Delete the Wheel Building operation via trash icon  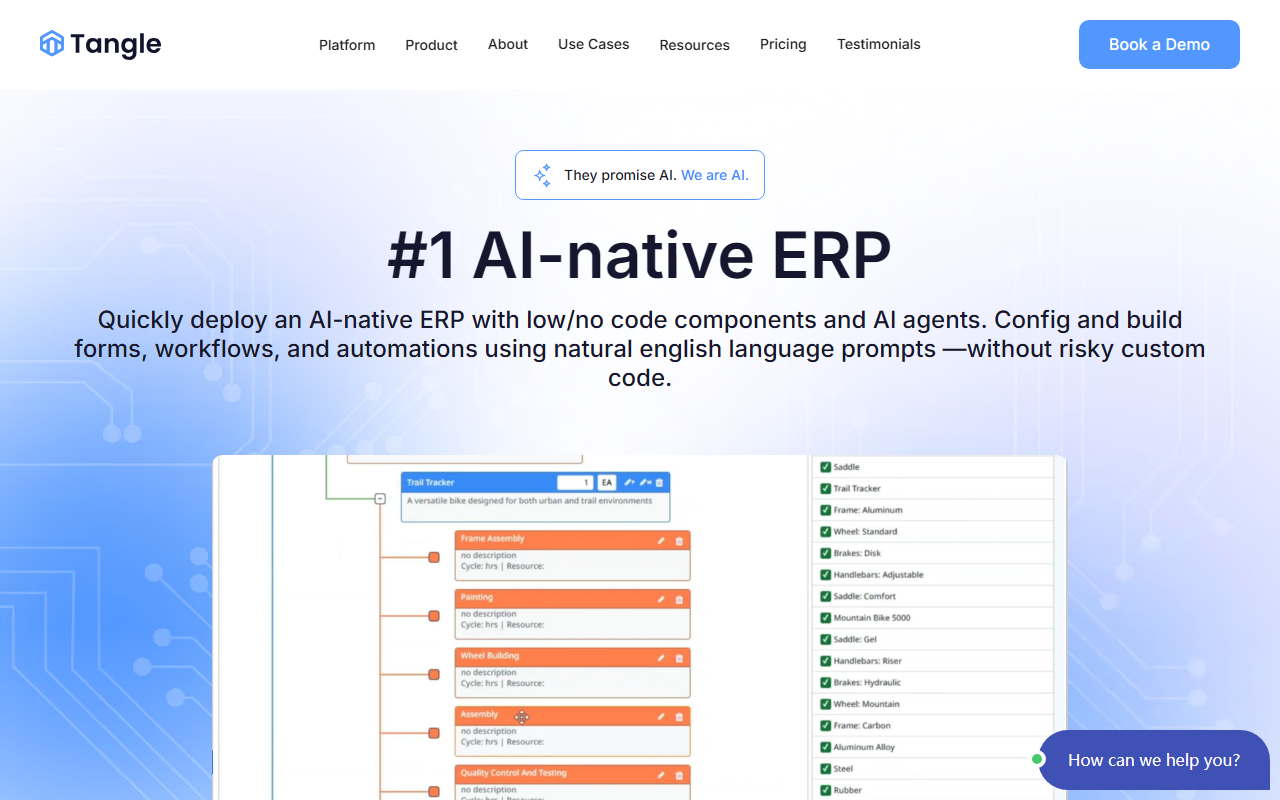(679, 658)
